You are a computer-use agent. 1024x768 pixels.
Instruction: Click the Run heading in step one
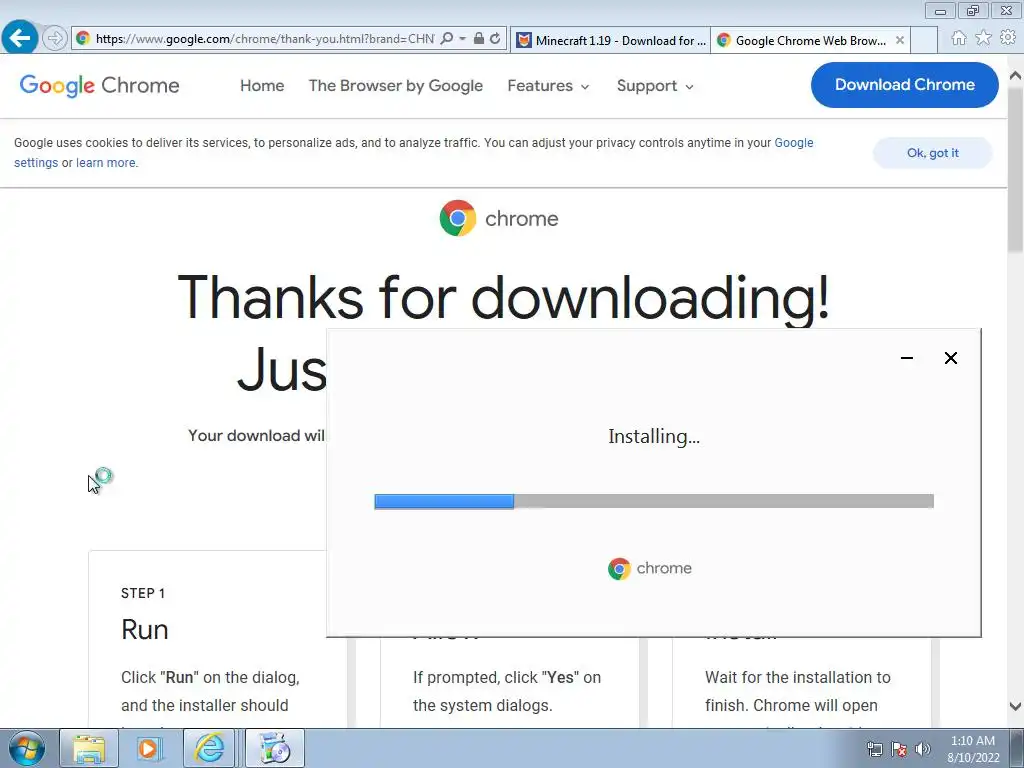point(145,630)
